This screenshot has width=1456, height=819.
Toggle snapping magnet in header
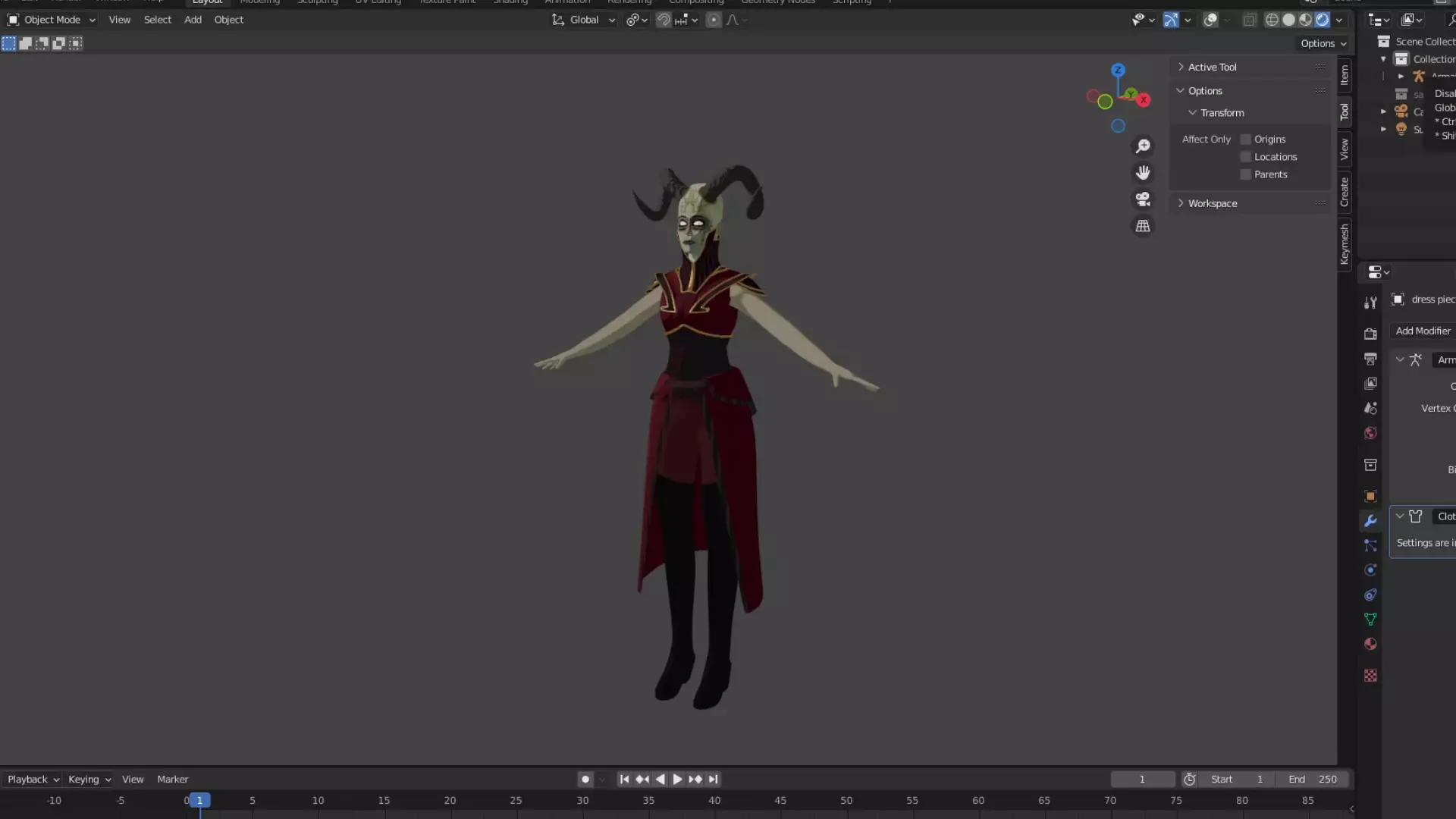[664, 20]
